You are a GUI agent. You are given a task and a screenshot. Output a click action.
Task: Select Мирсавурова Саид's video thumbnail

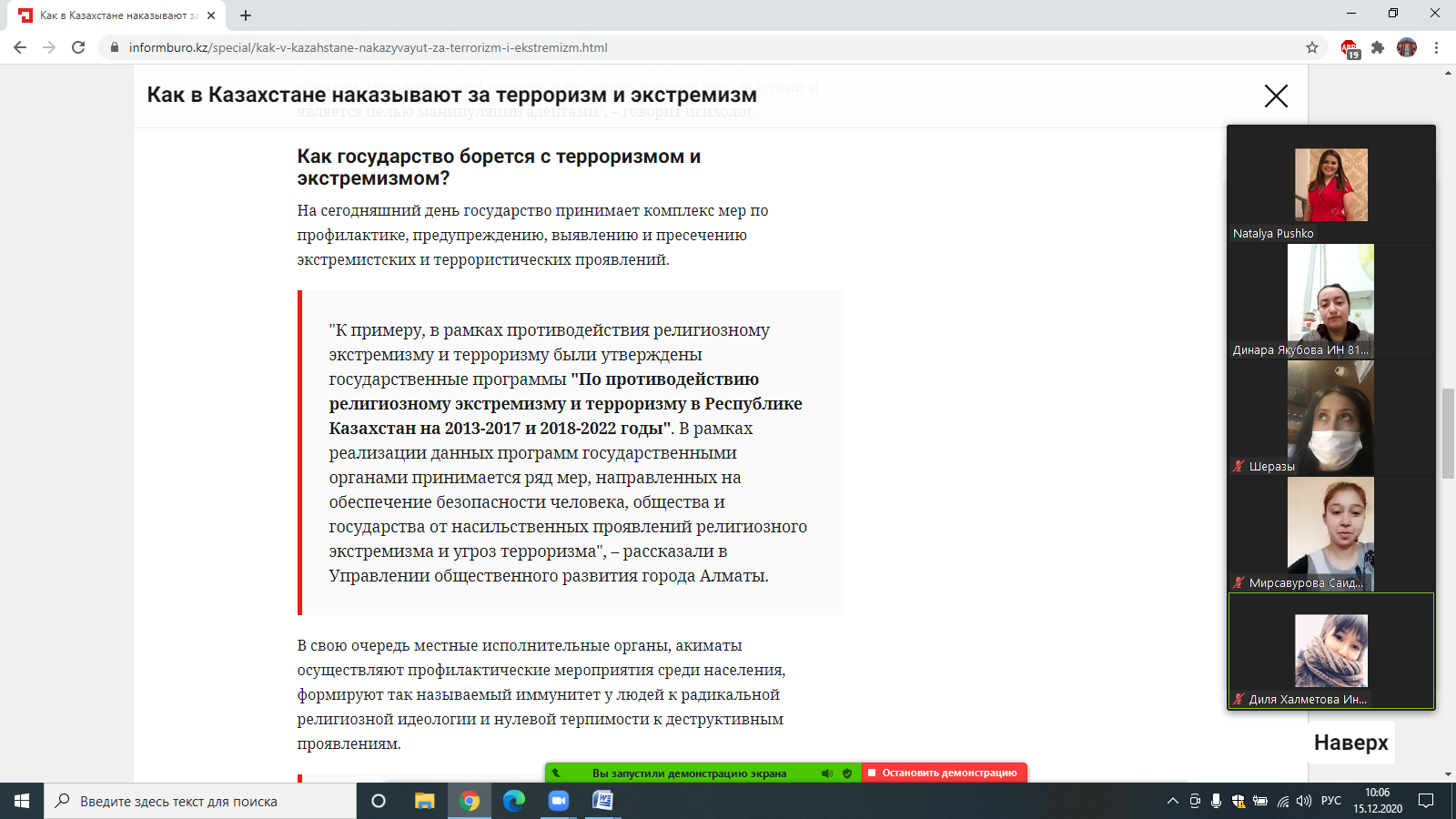coord(1331,534)
